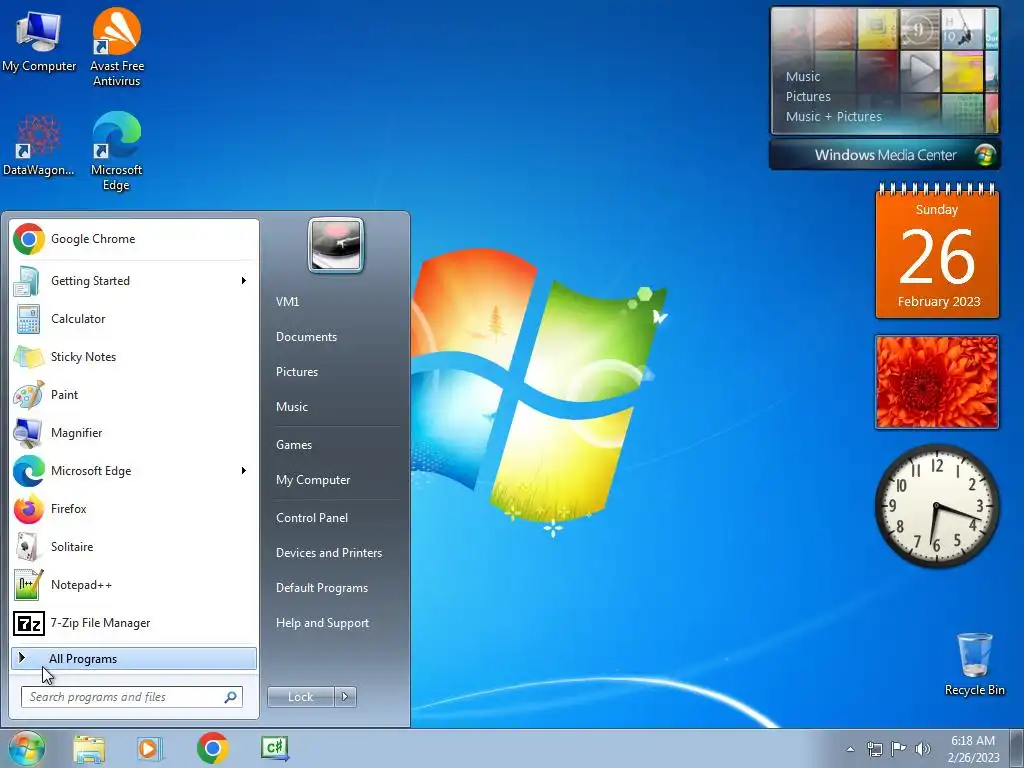Click the network status tray icon
The height and width of the screenshot is (768, 1024).
click(x=874, y=749)
